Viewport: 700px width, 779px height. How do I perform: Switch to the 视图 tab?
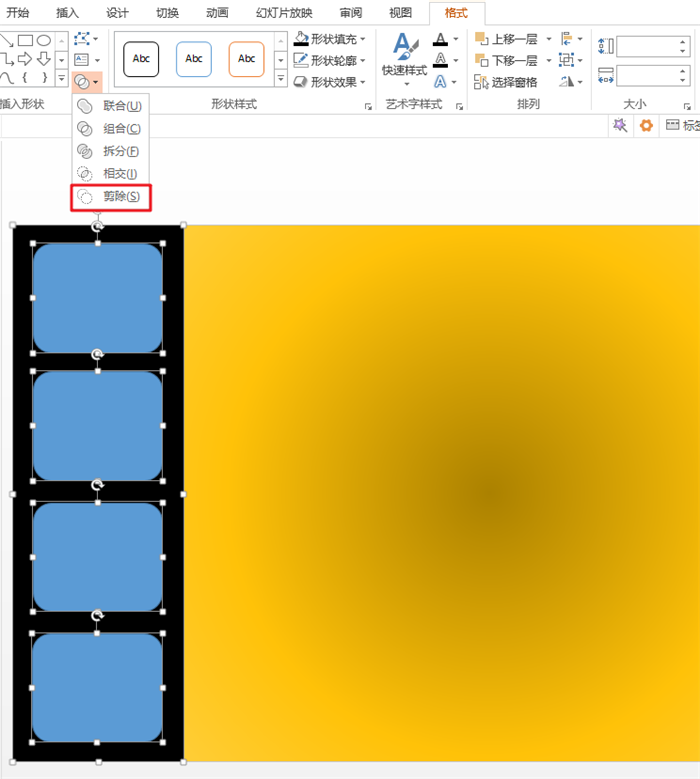tap(400, 12)
